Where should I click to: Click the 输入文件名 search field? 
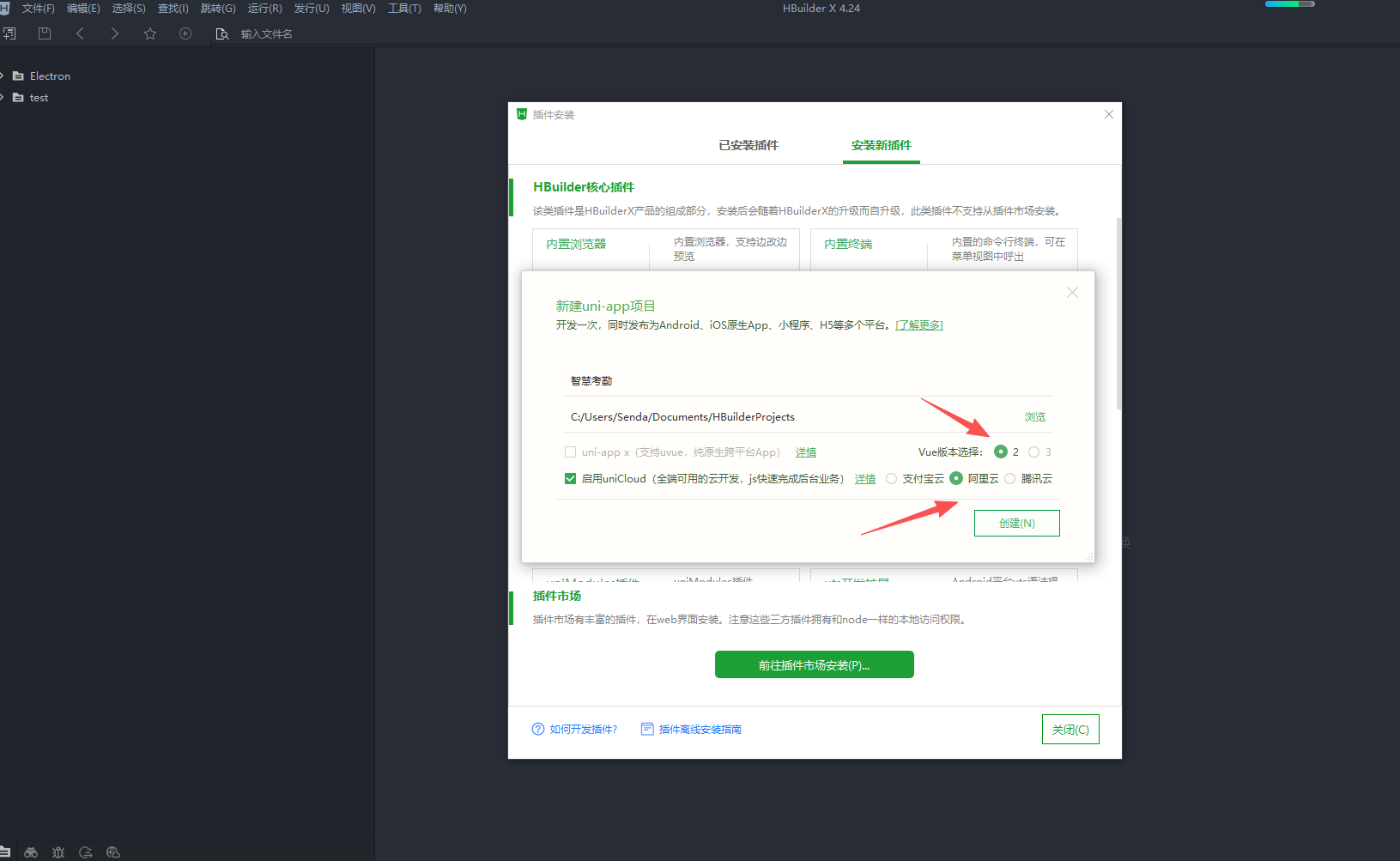pos(266,34)
